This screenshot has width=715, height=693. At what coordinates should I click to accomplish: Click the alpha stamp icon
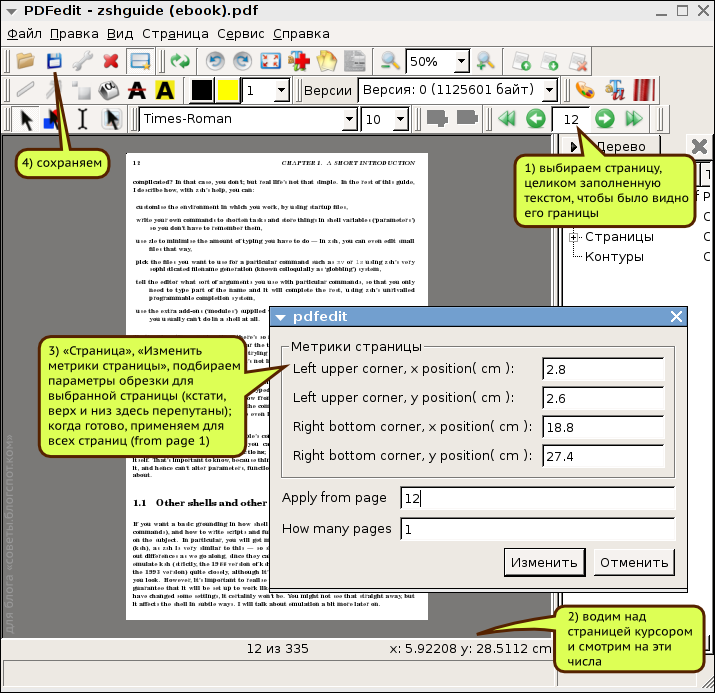coord(109,90)
